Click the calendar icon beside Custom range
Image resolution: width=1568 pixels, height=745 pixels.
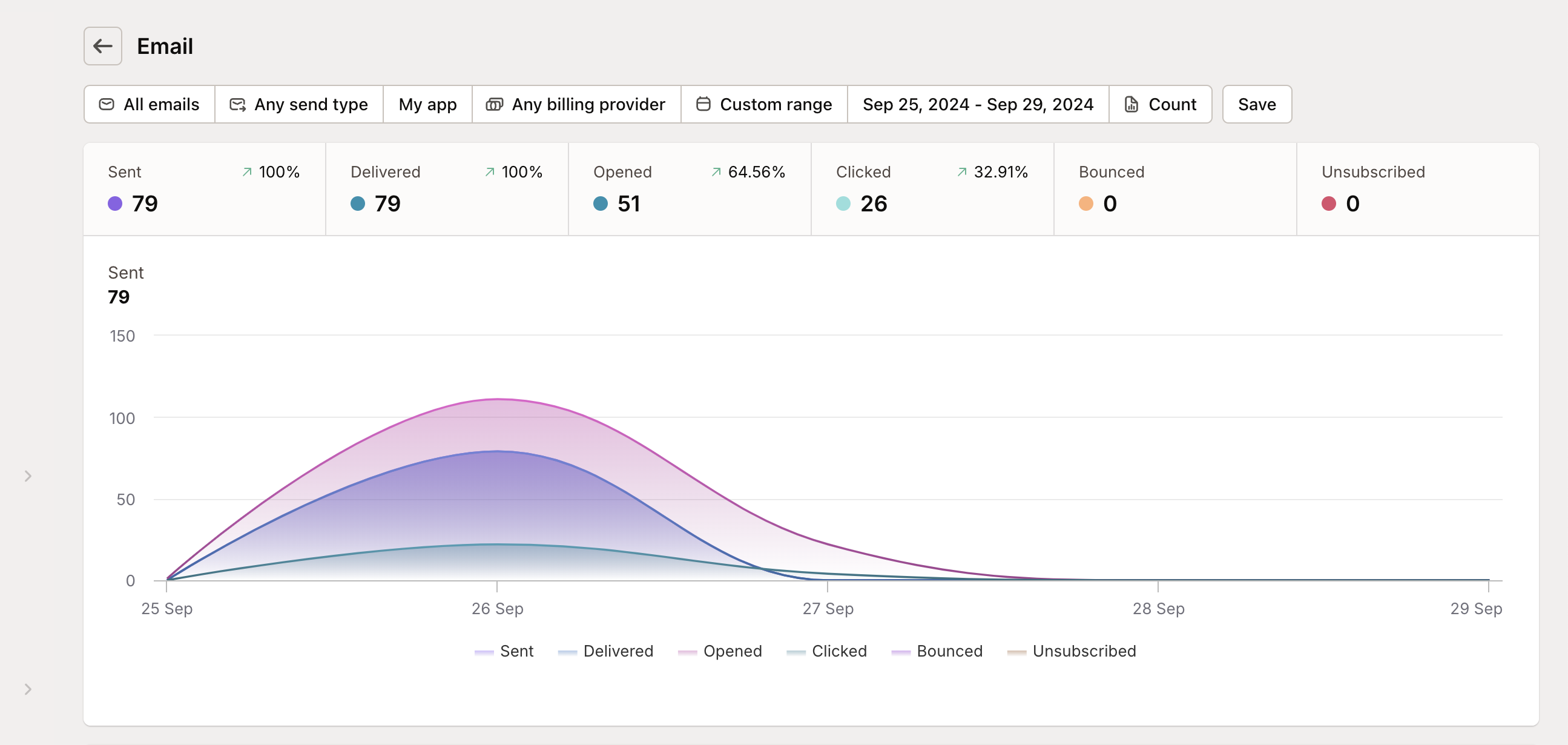click(703, 104)
